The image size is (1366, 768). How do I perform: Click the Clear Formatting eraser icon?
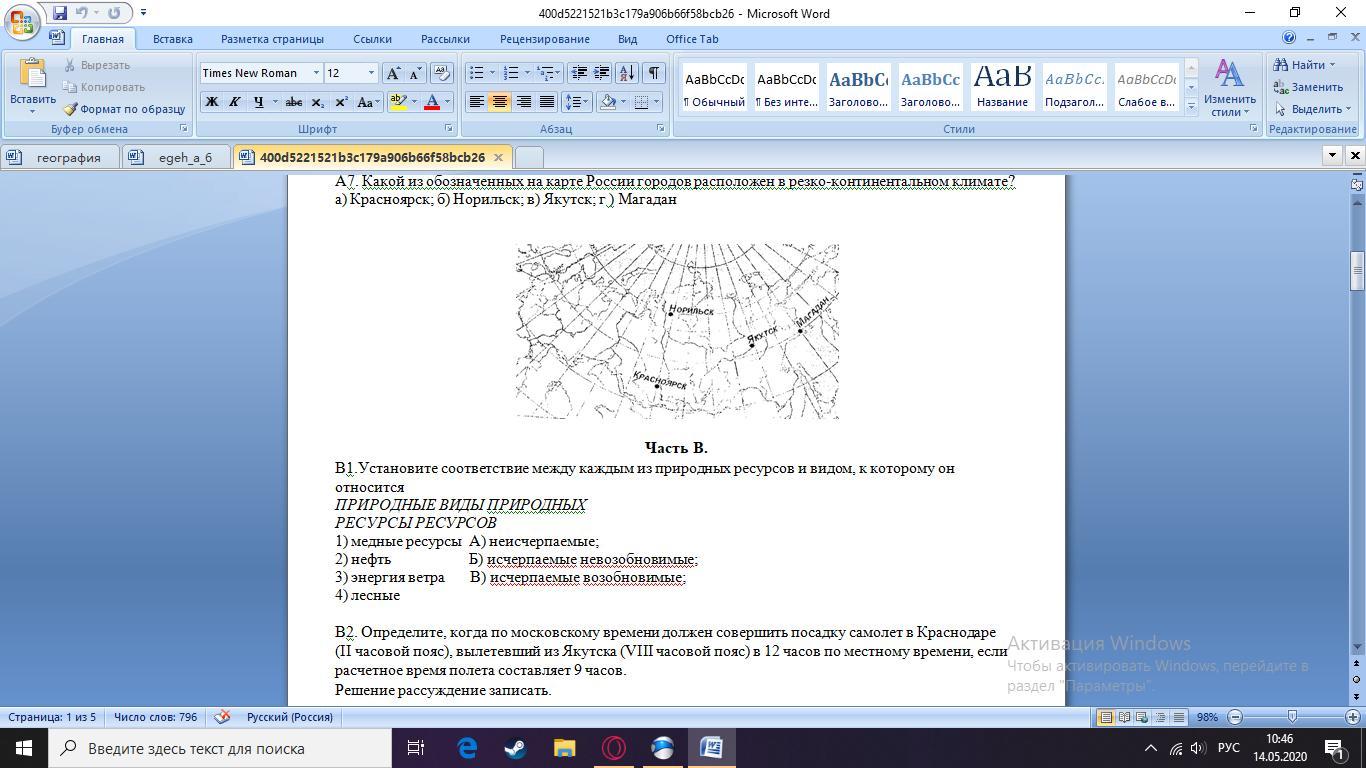(x=441, y=73)
